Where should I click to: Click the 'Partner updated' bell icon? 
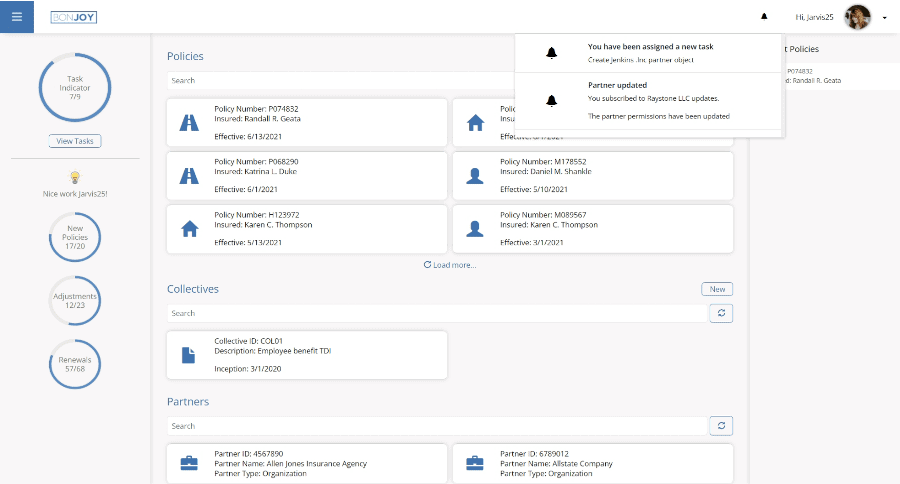coord(551,100)
